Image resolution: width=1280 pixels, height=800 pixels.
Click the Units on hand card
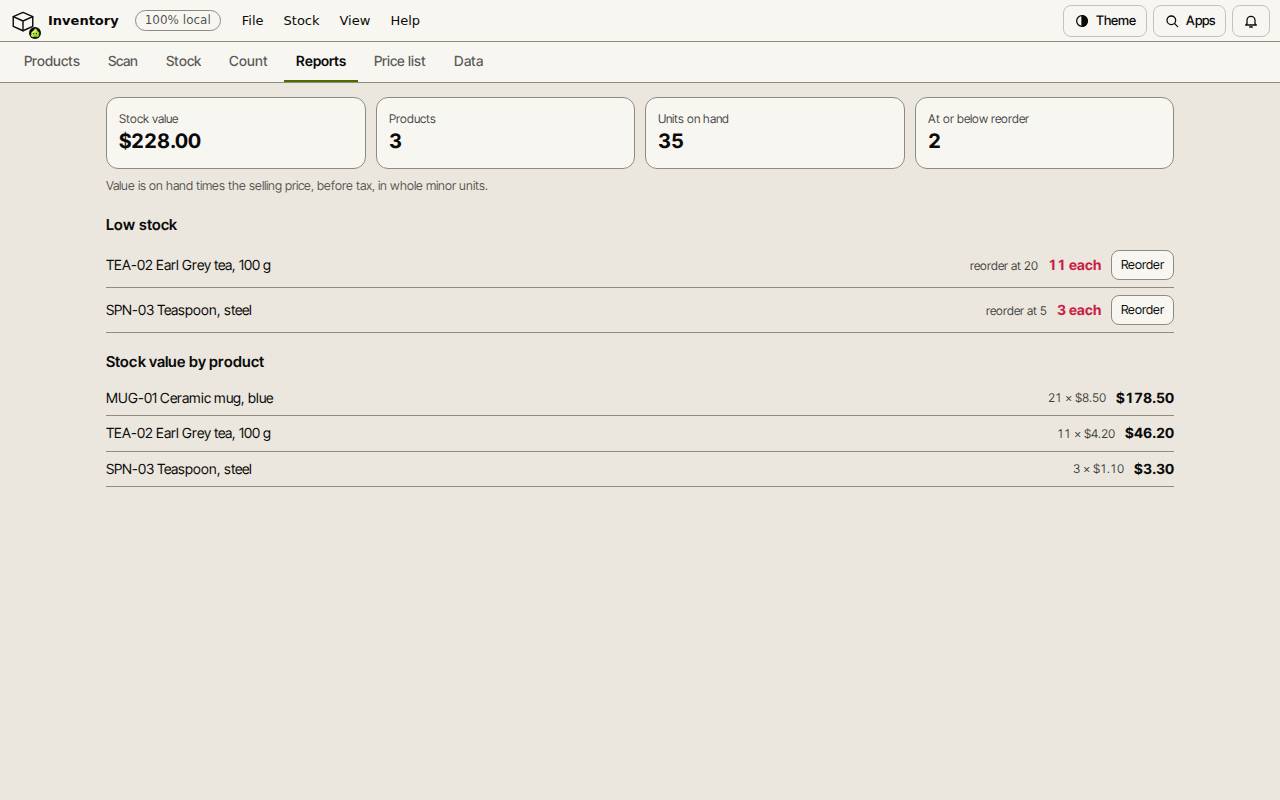pos(775,133)
